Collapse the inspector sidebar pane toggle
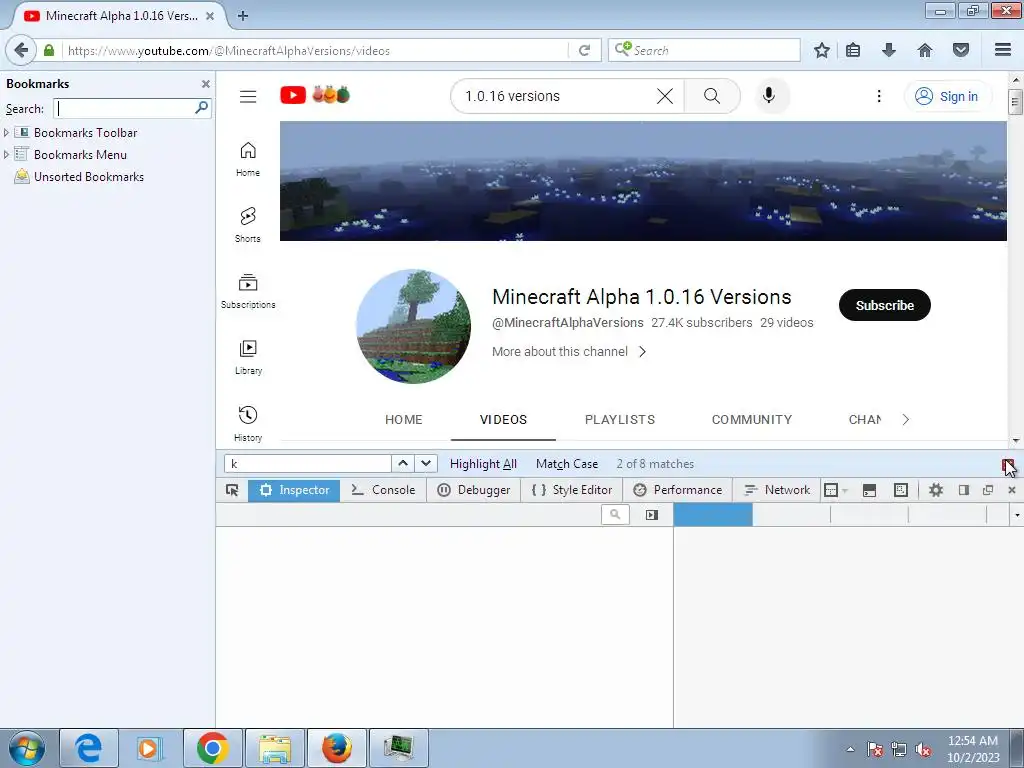The height and width of the screenshot is (768, 1024). tap(651, 515)
